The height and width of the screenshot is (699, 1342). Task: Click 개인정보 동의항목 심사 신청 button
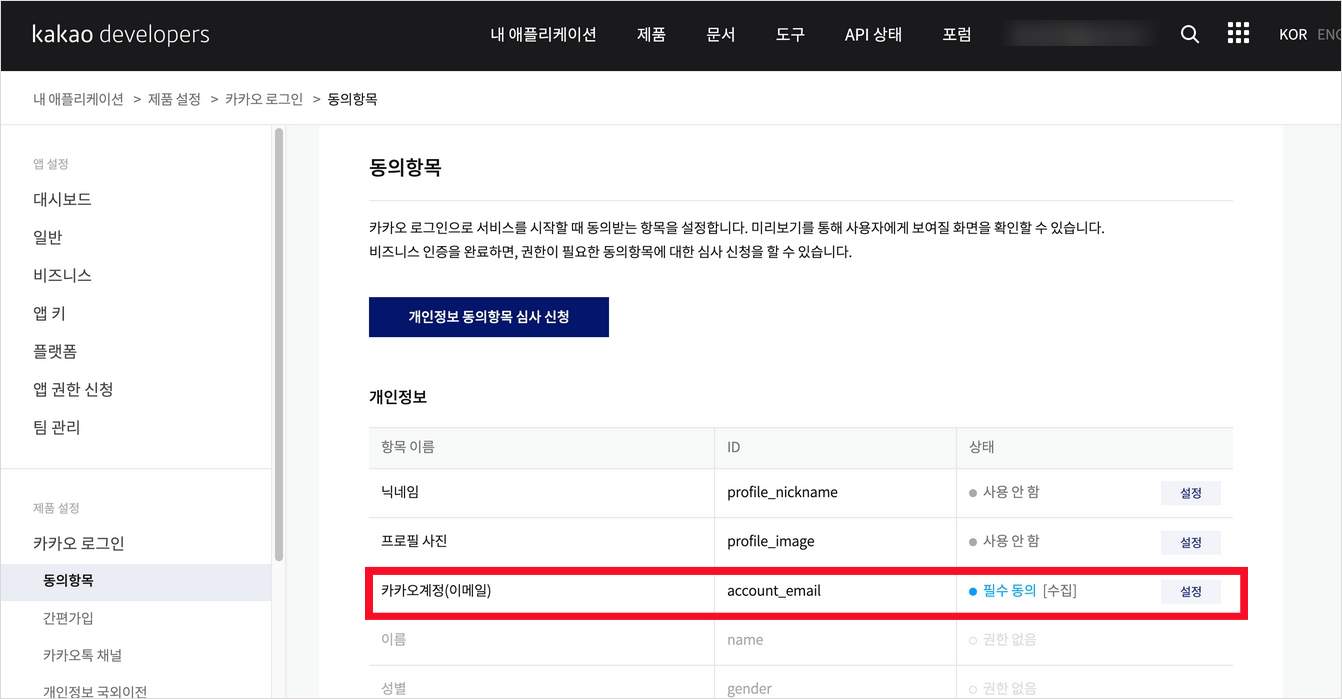[489, 317]
